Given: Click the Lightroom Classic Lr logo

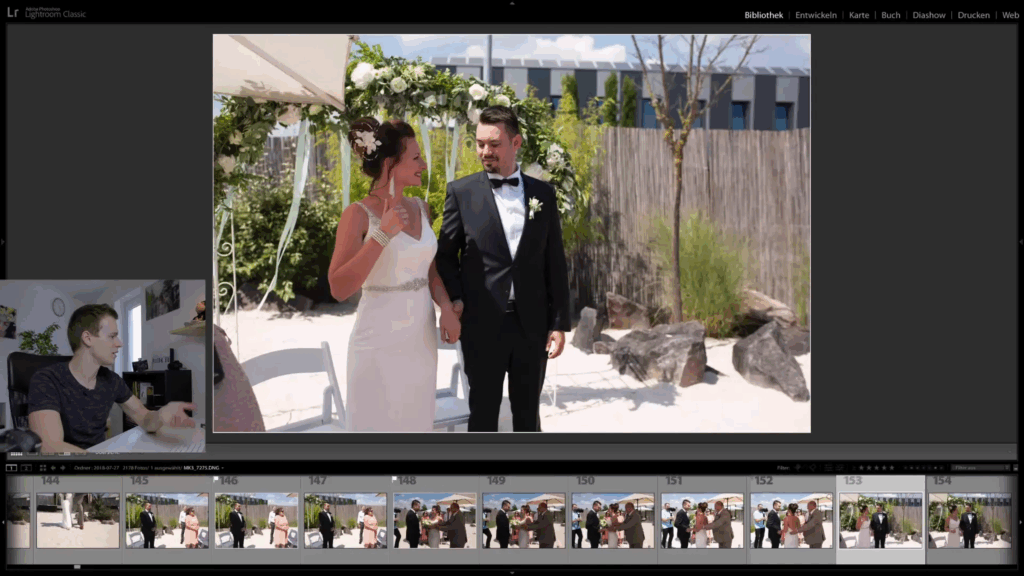Looking at the screenshot, I should click(x=12, y=14).
